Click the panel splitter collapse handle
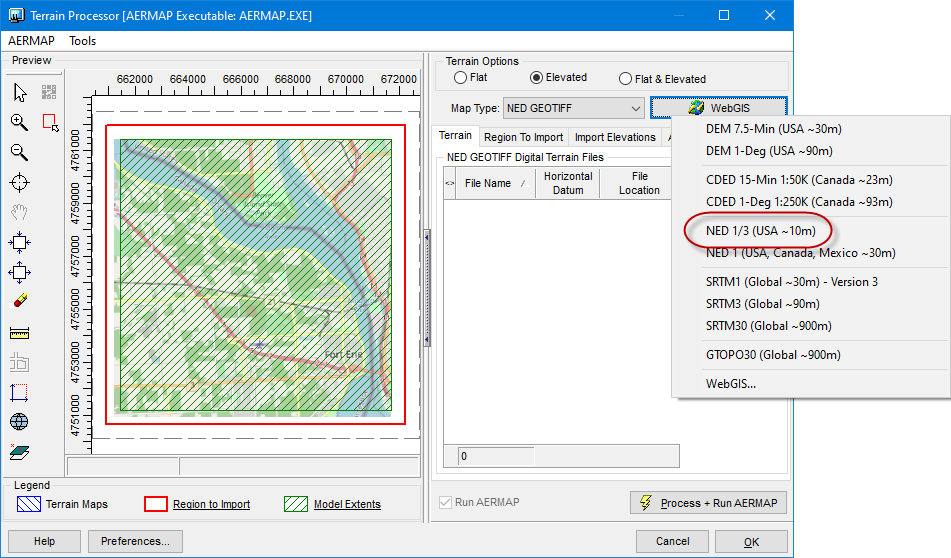The width and height of the screenshot is (951, 558). [x=426, y=287]
